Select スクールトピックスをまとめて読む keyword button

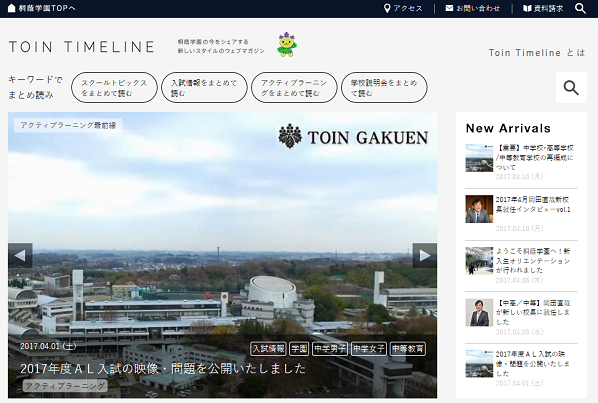pos(114,87)
